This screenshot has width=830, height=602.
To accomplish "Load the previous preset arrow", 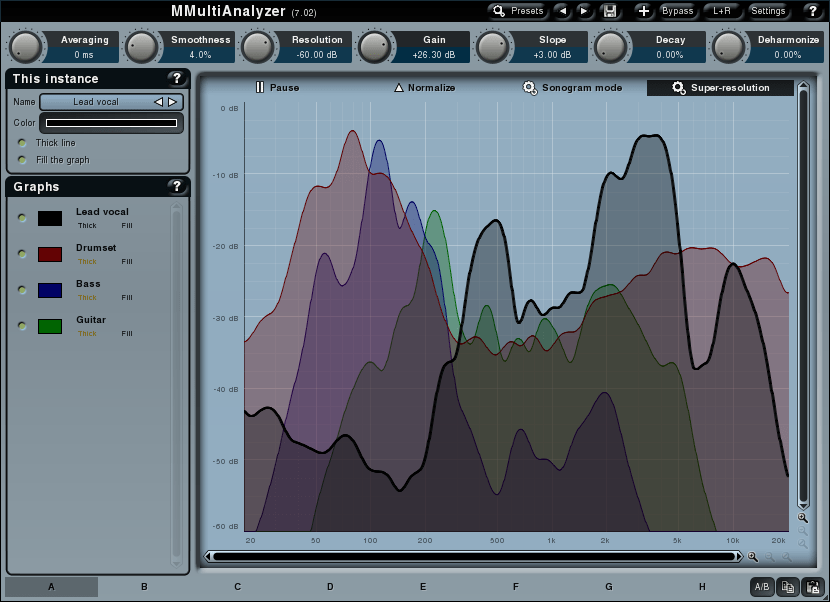I will 563,11.
